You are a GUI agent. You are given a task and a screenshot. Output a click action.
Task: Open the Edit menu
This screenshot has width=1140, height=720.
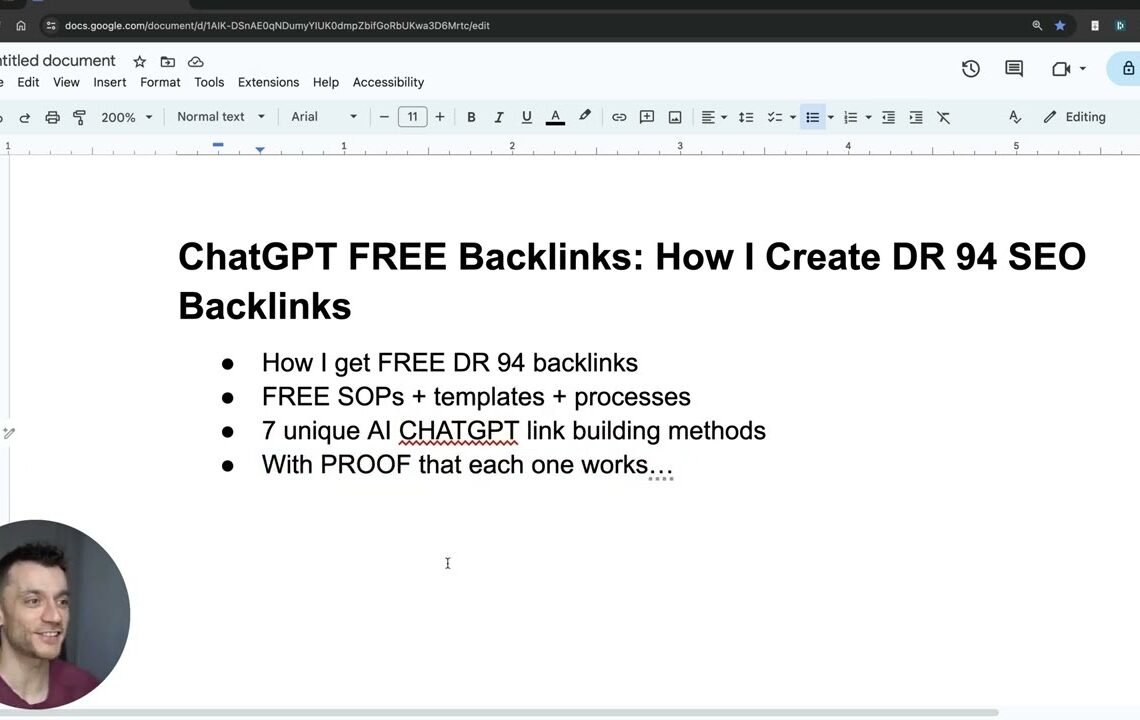pos(28,82)
